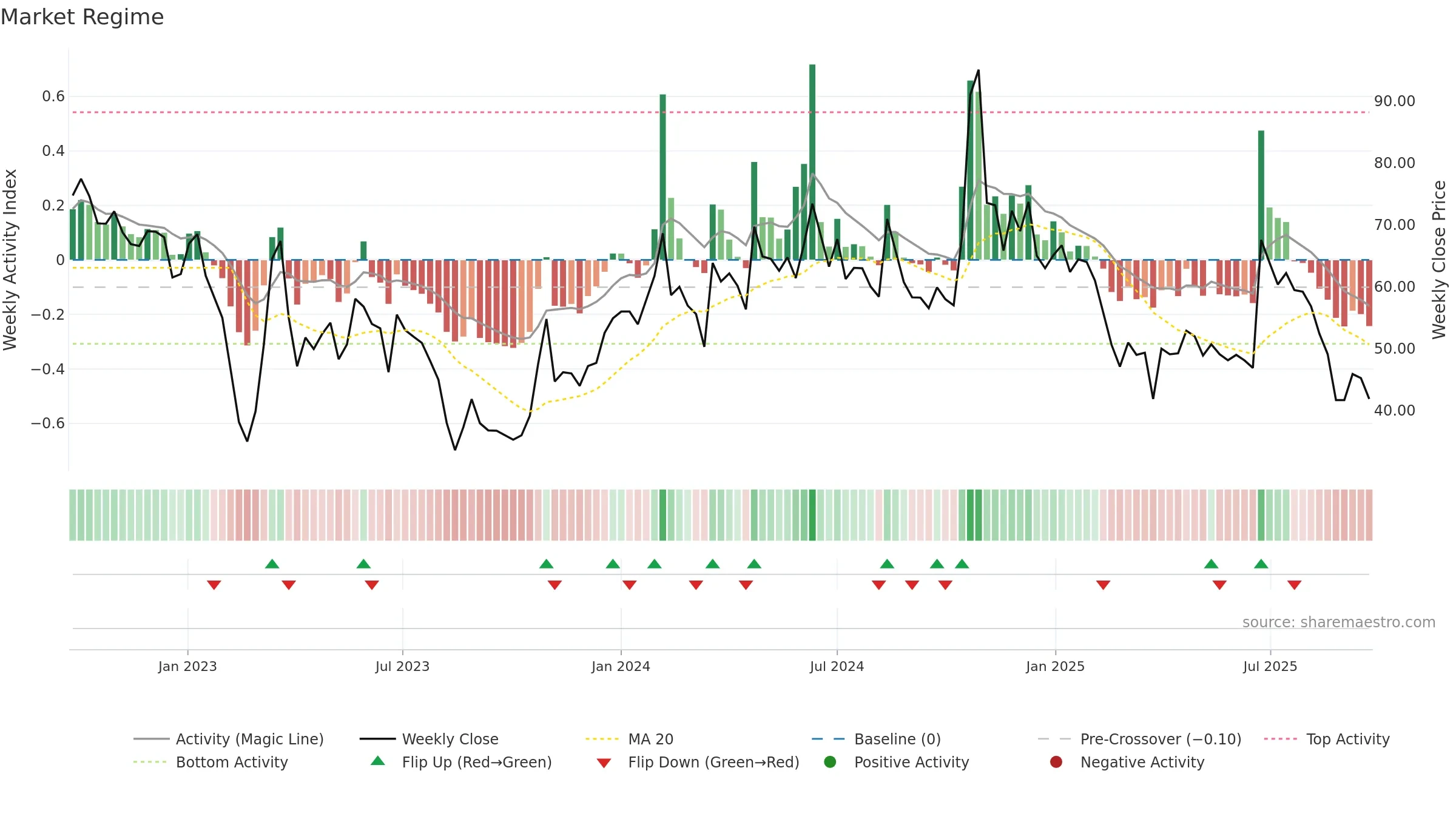Click the last red flip-down marker after Jul 2025
Screen dimensions: 1456x819
coord(1294,585)
